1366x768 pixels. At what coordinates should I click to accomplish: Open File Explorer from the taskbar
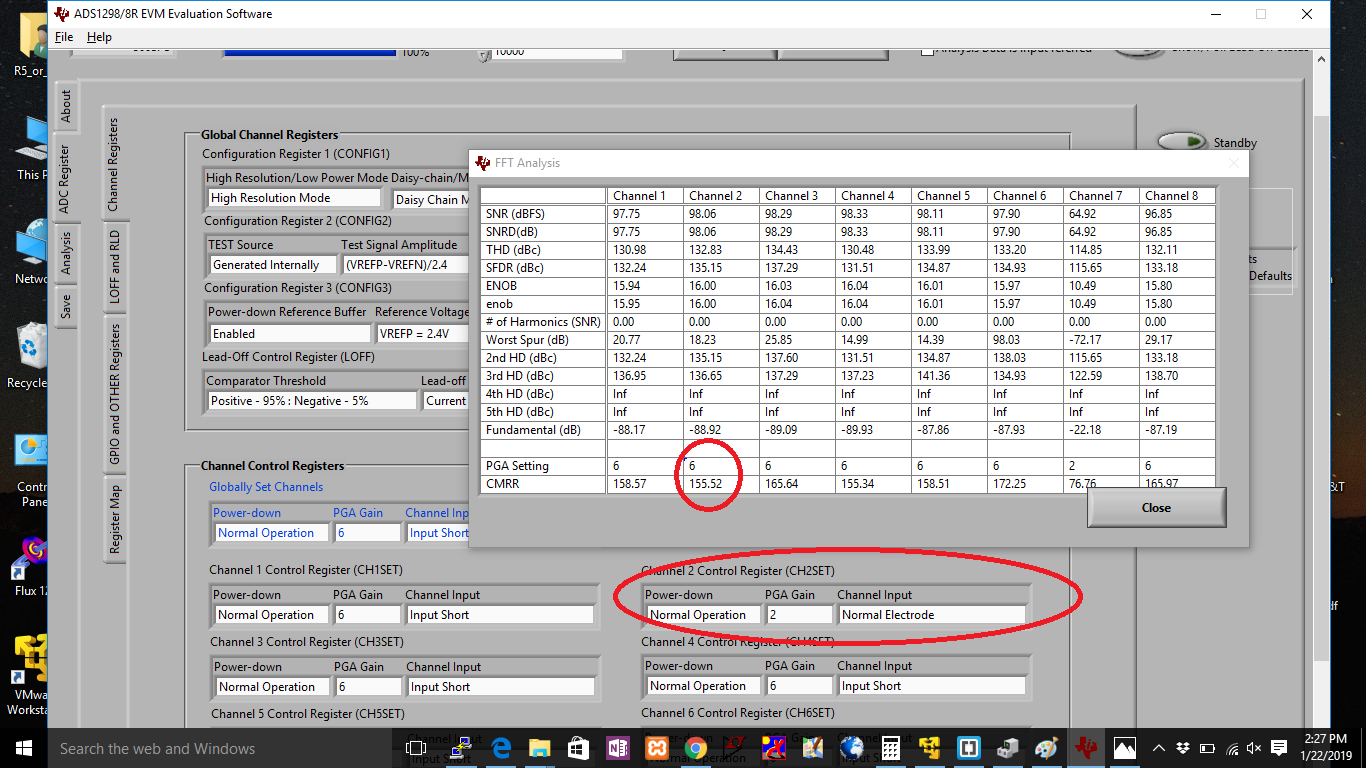540,748
